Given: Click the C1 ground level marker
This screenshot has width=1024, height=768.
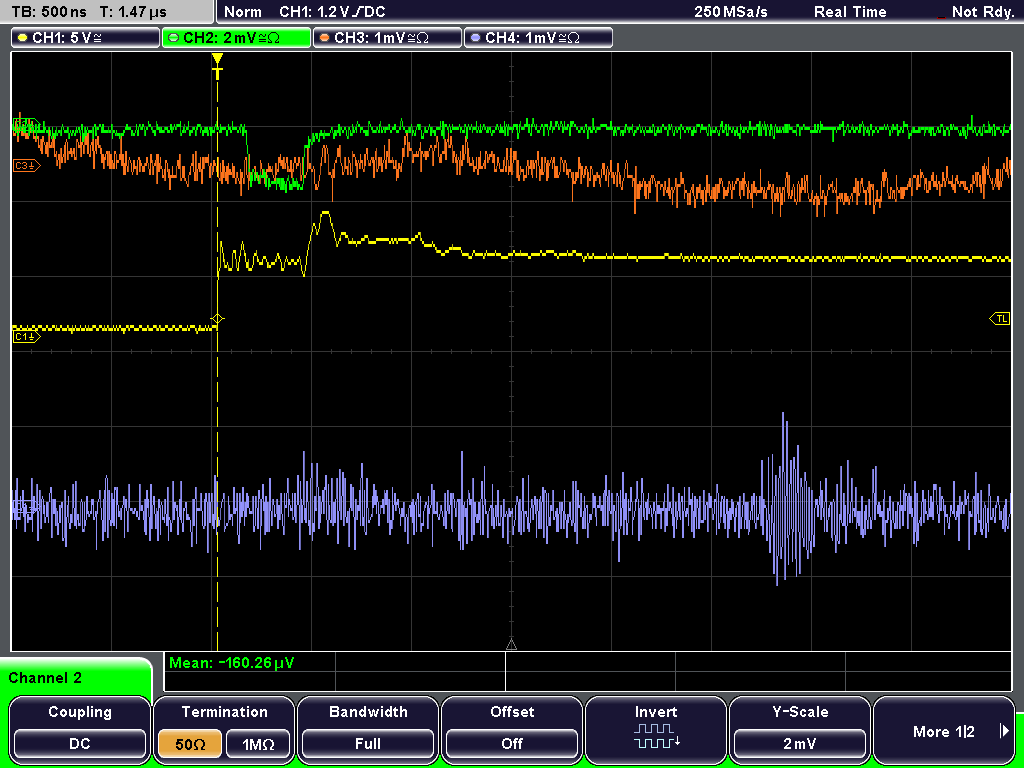Looking at the screenshot, I should (27, 337).
